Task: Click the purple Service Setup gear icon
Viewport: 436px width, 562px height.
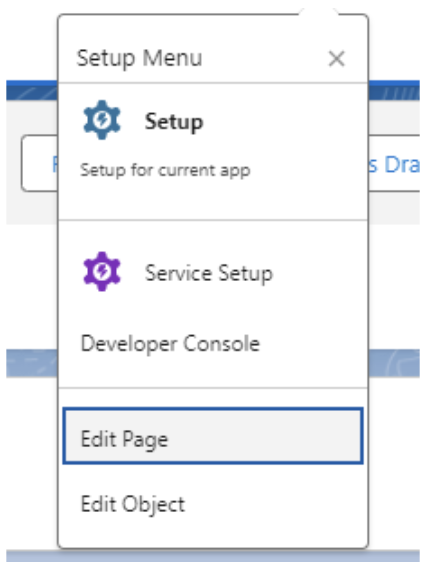Action: (102, 271)
